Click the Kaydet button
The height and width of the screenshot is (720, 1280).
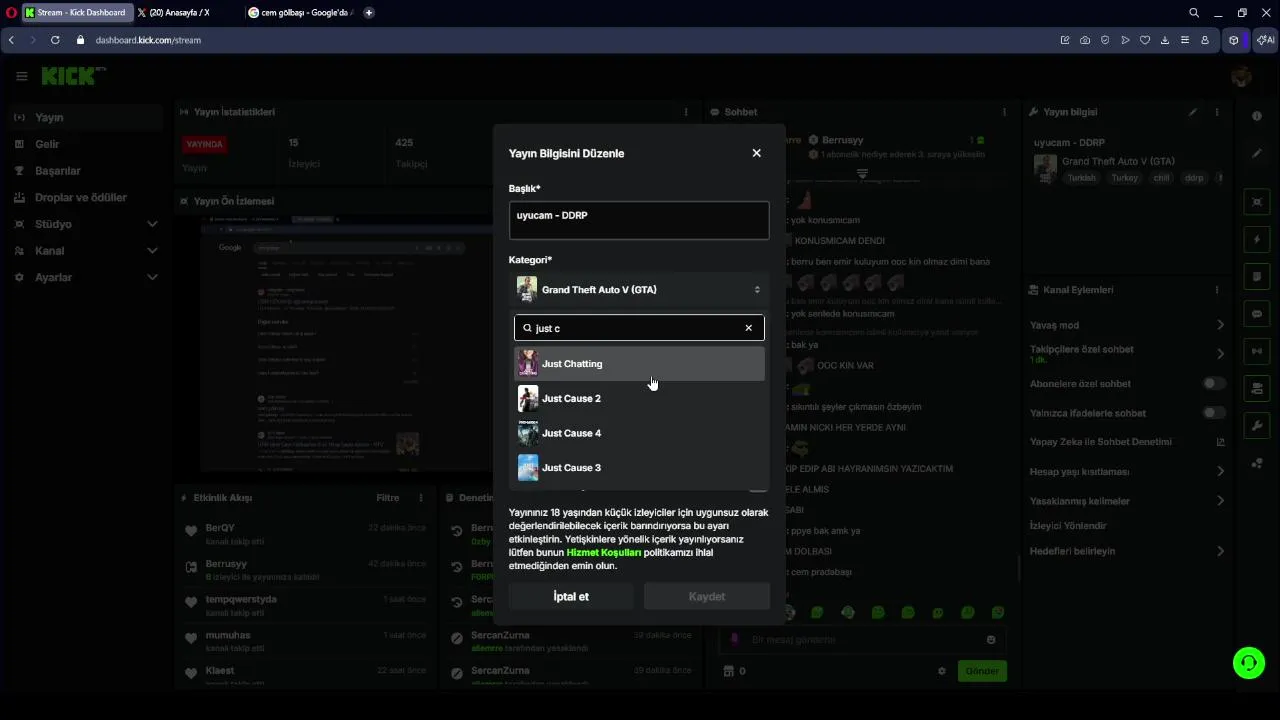(707, 597)
